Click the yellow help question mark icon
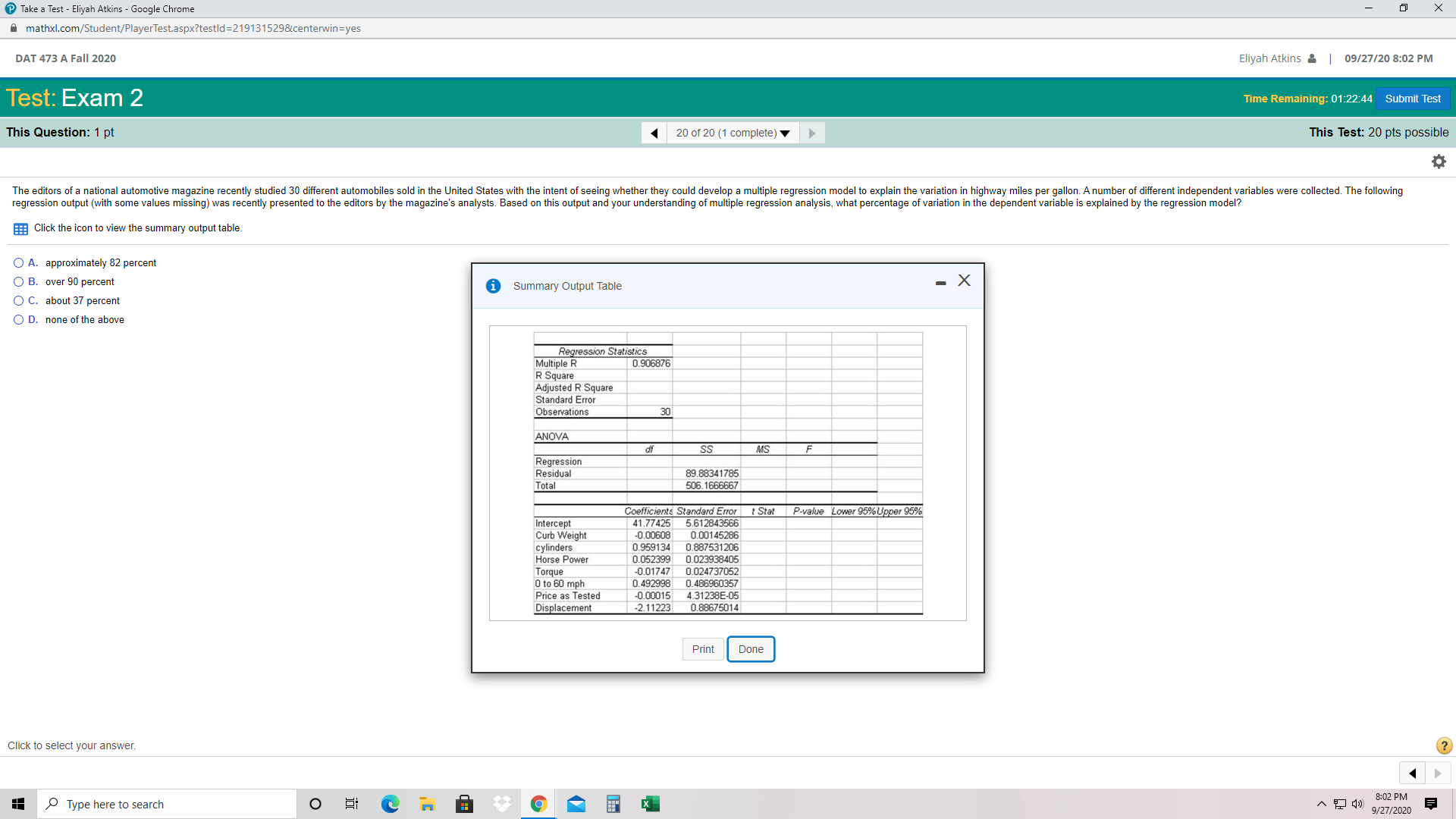The height and width of the screenshot is (819, 1456). 1444,745
